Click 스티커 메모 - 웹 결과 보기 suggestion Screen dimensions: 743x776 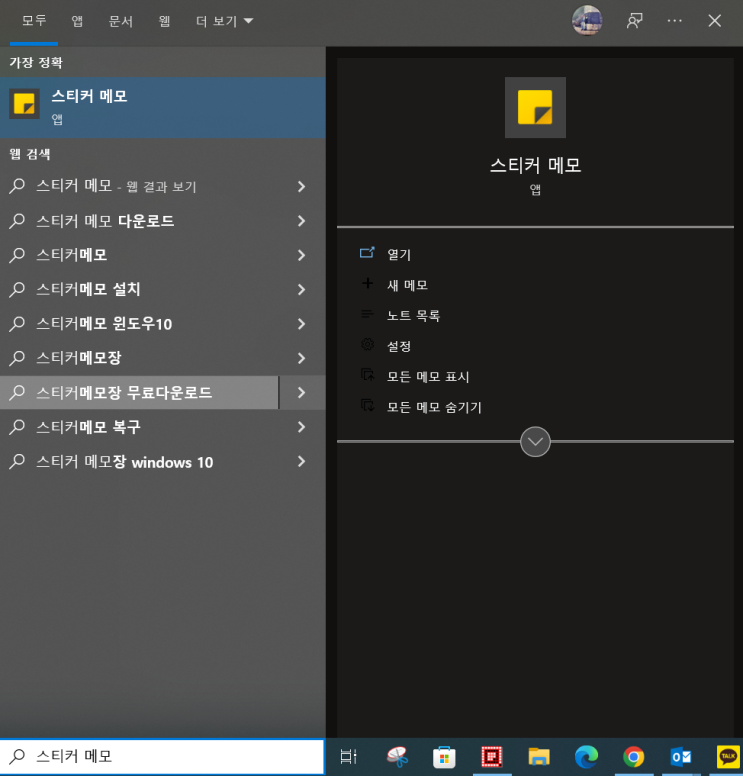[140, 187]
